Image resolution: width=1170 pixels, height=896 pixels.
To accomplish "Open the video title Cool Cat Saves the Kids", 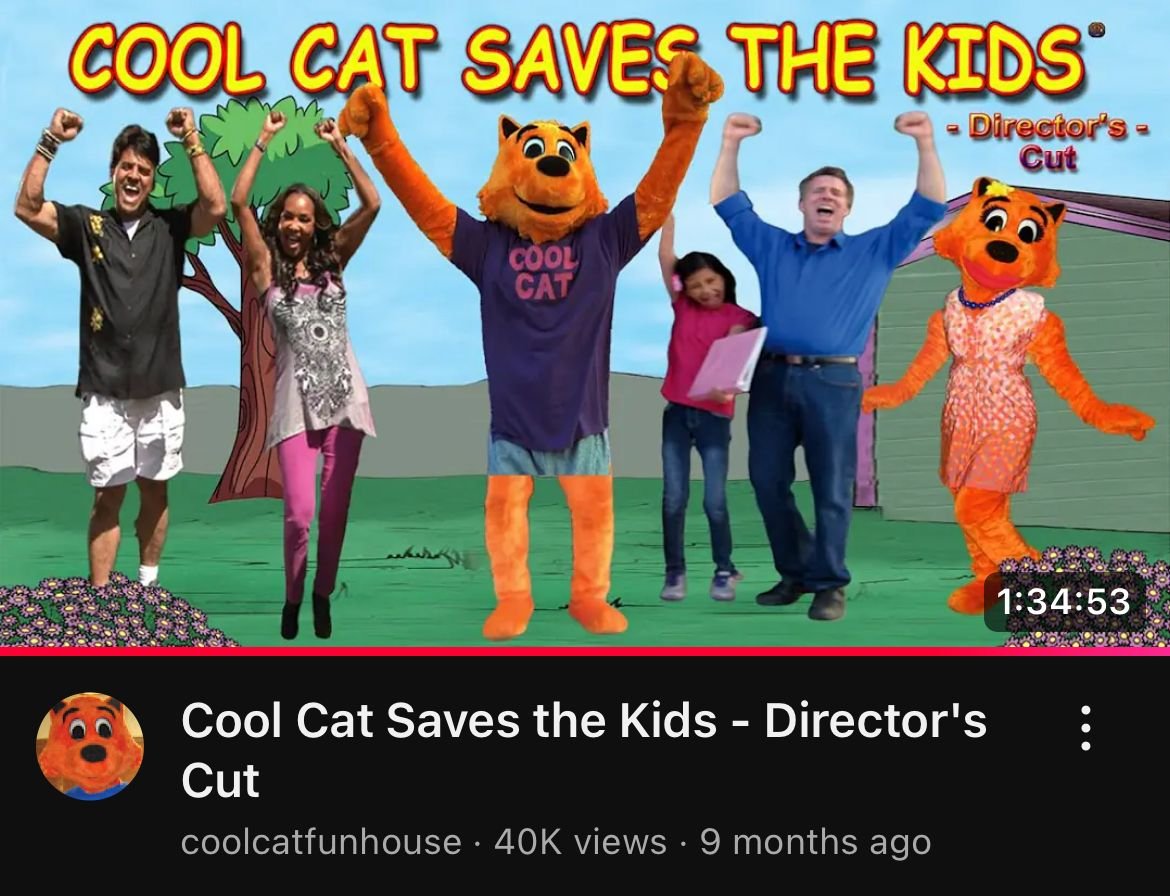I will [x=584, y=750].
